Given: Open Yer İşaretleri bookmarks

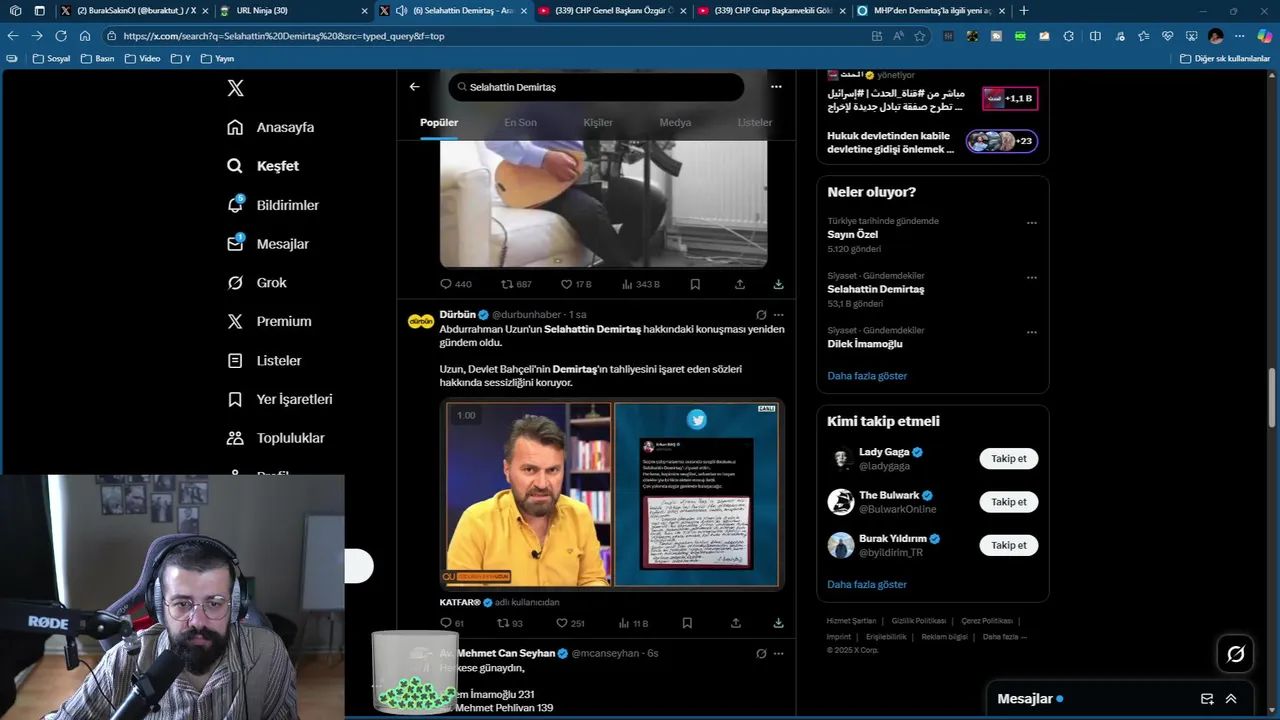Looking at the screenshot, I should [280, 399].
